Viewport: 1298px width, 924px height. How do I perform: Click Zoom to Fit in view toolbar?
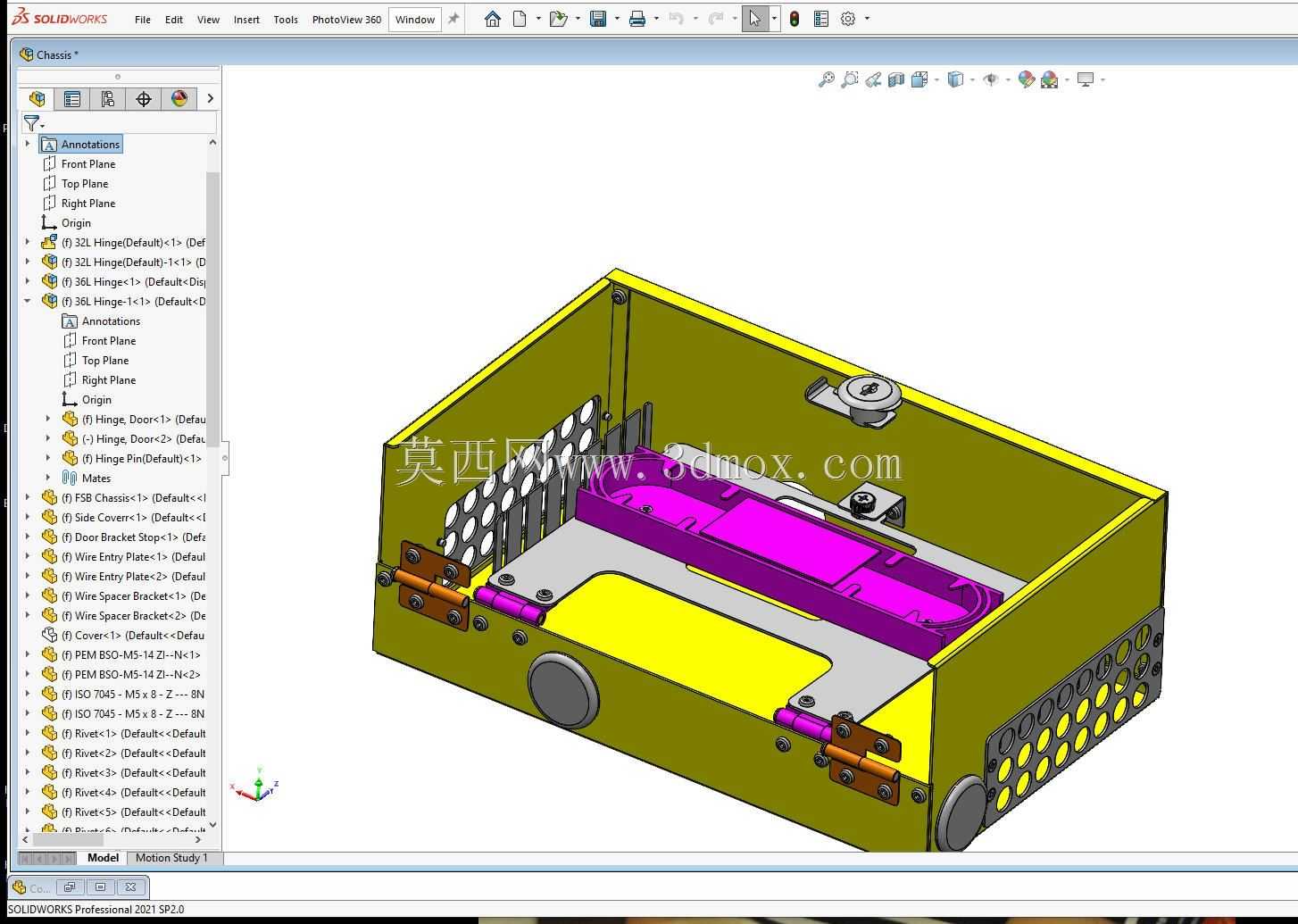click(827, 79)
